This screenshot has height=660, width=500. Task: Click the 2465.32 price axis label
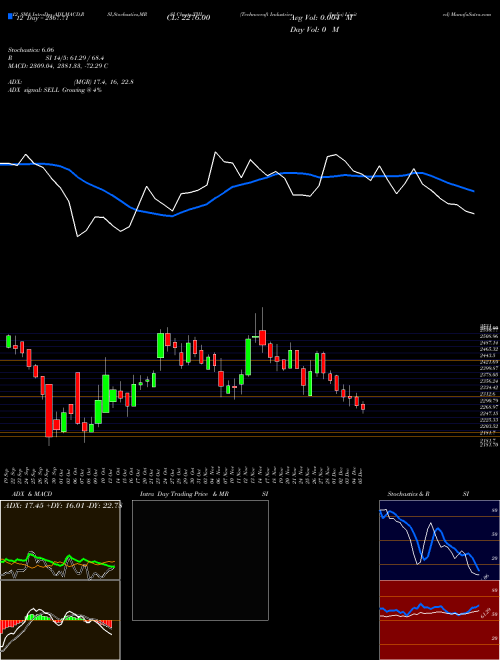(489, 349)
